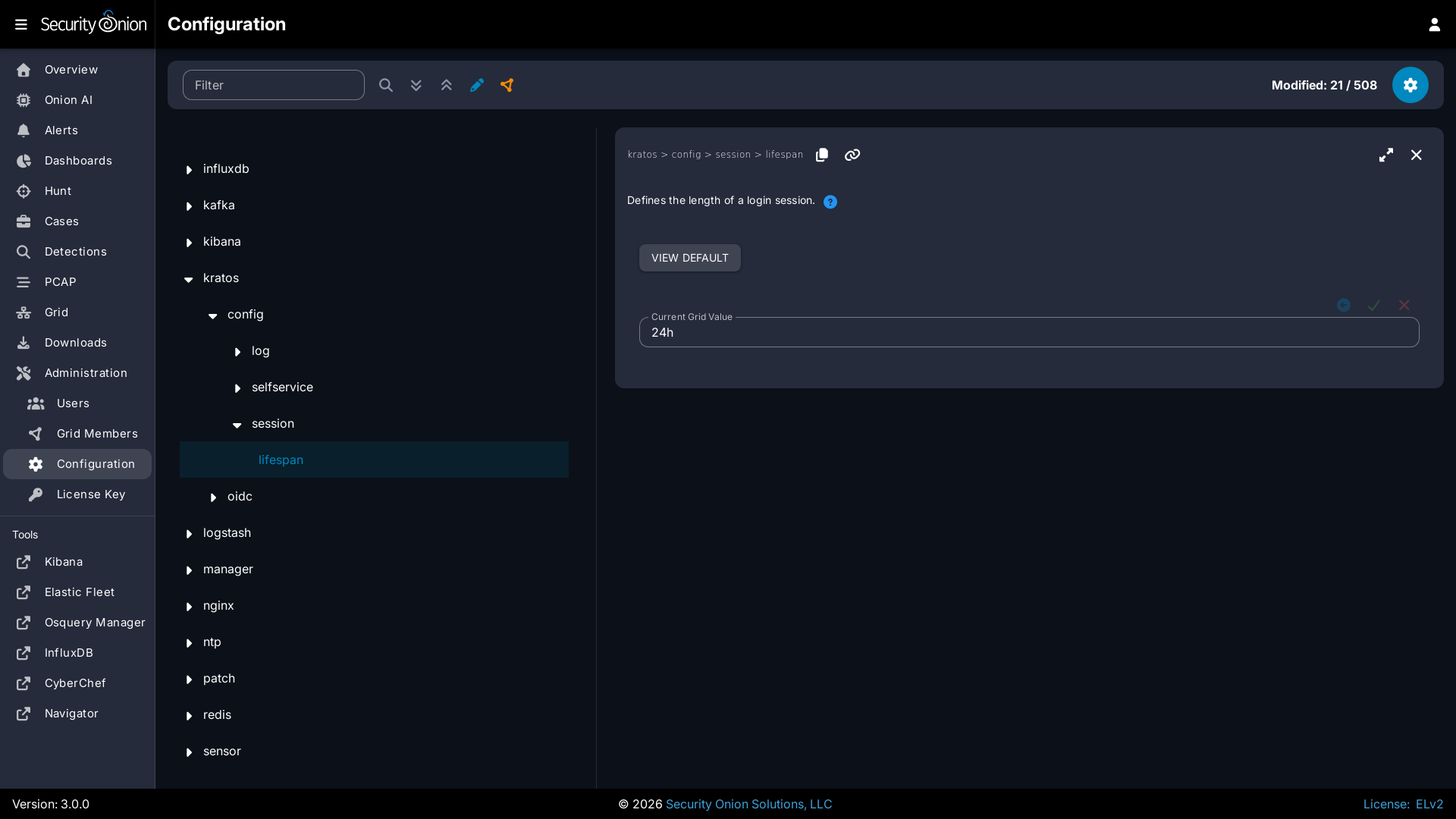Click the copy setting path icon
Viewport: 1456px width, 819px height.
[821, 155]
